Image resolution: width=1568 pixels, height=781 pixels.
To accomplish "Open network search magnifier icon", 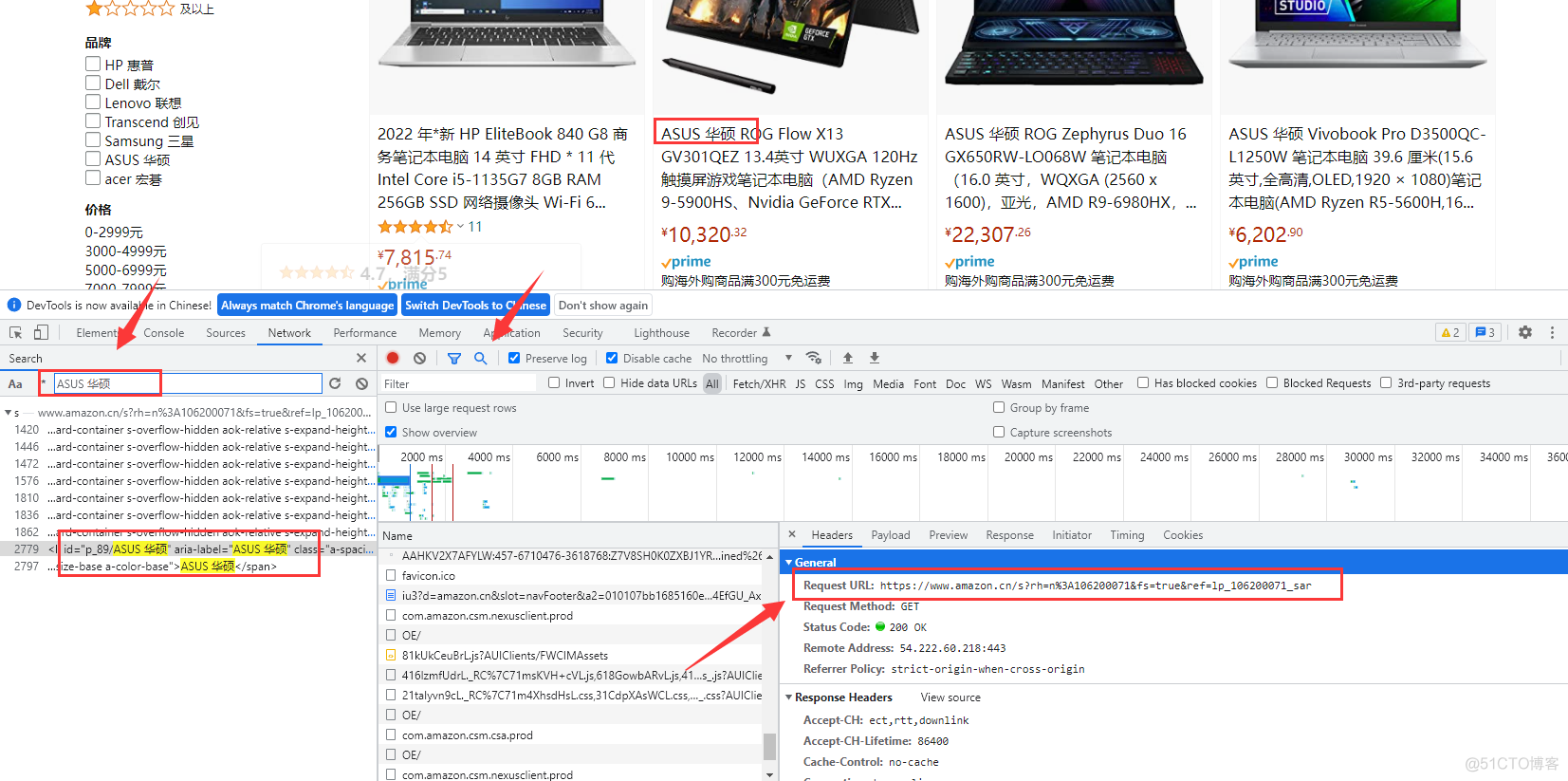I will coord(481,358).
